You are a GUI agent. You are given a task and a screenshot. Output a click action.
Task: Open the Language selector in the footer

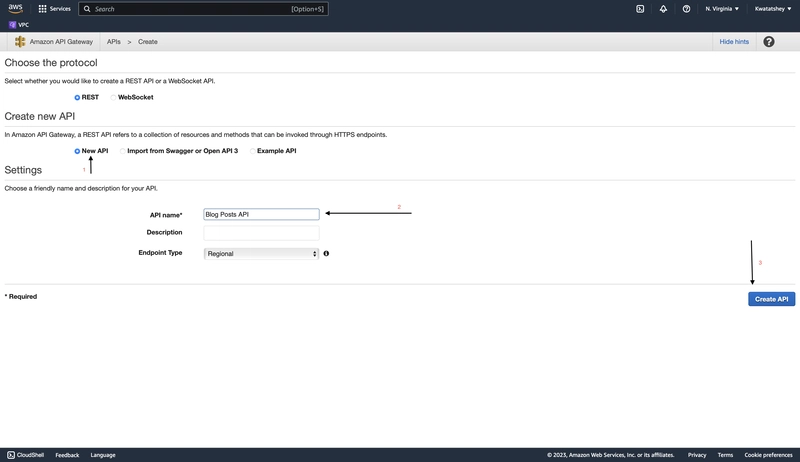pos(103,455)
